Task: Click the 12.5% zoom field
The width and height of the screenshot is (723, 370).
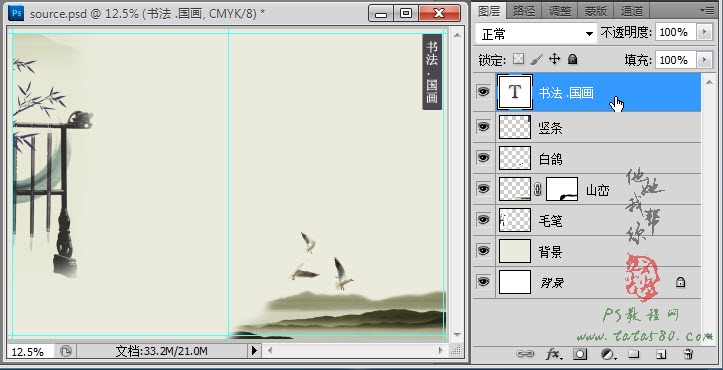Action: (30, 352)
